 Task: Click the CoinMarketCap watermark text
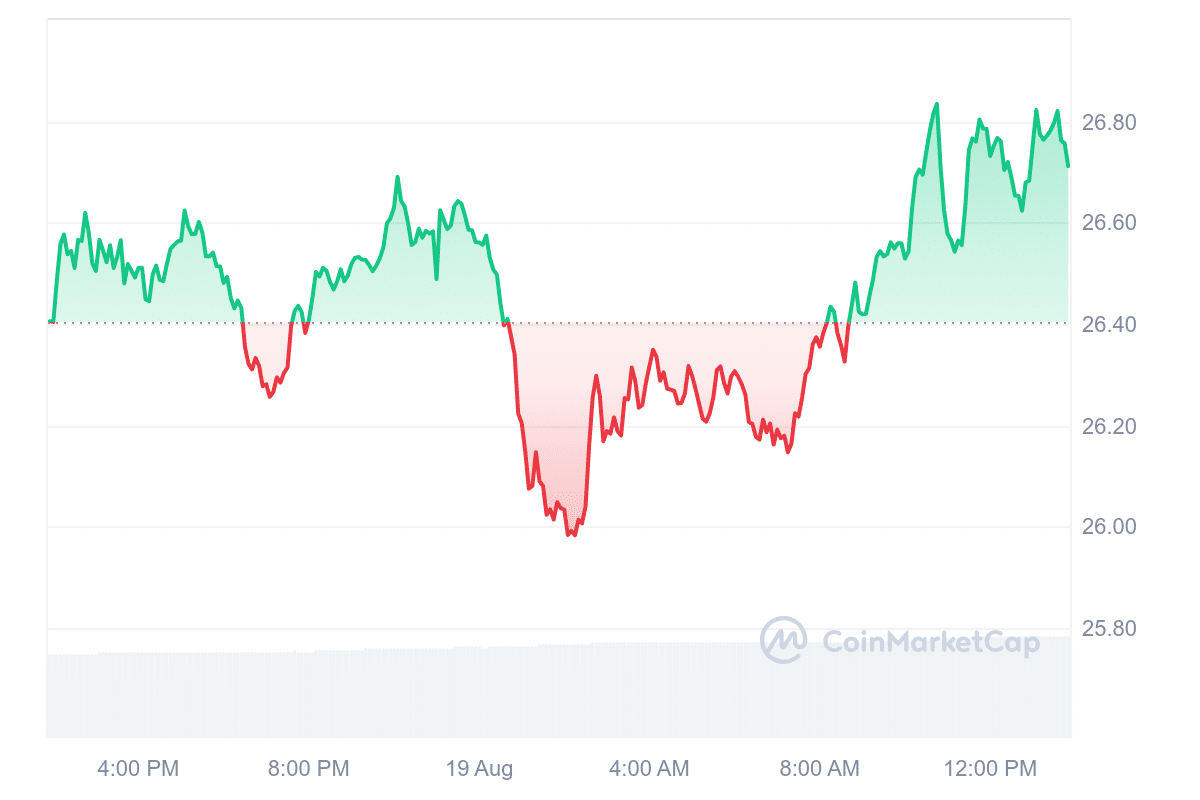930,641
